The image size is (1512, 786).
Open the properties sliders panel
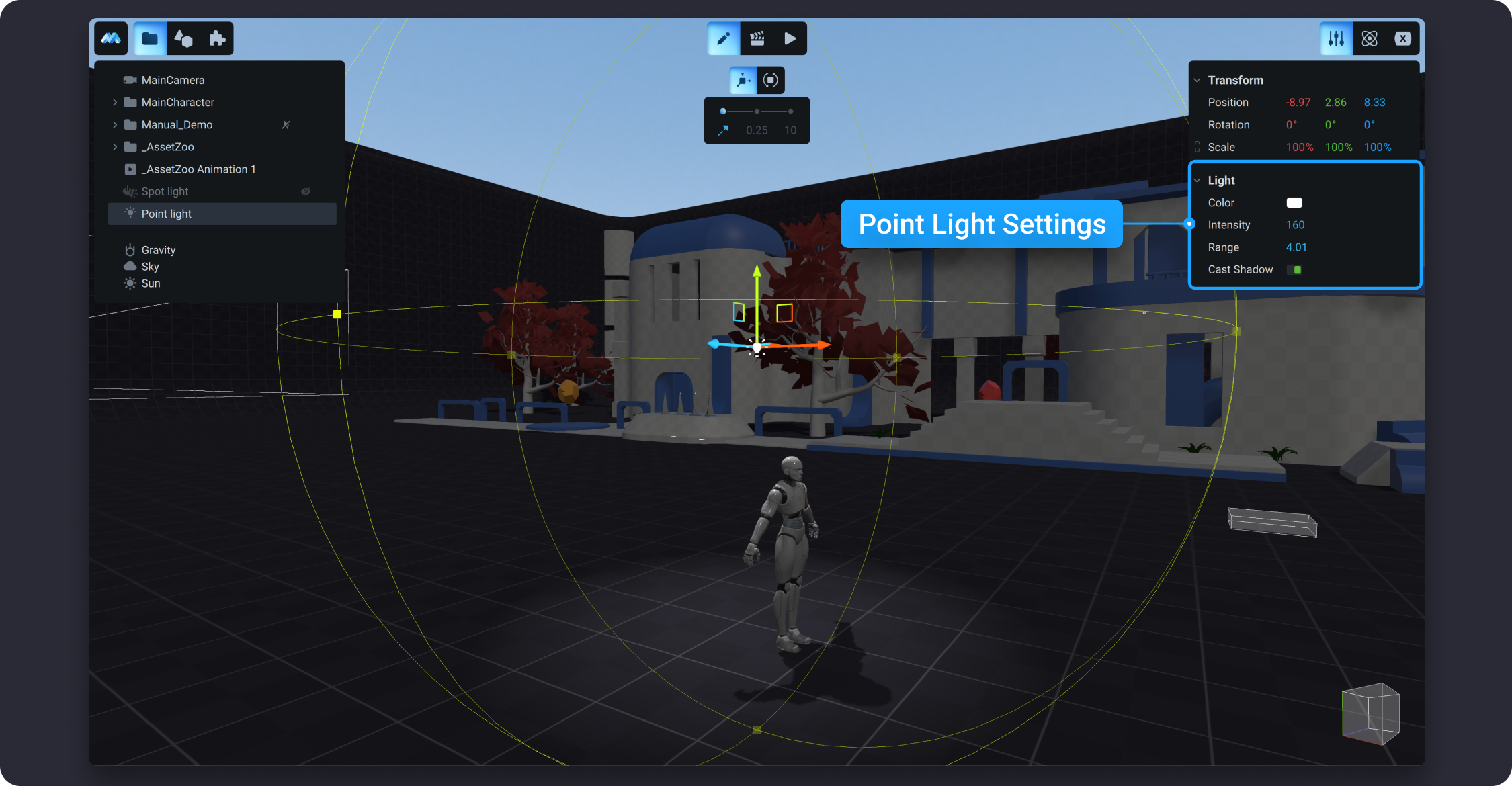(x=1336, y=38)
